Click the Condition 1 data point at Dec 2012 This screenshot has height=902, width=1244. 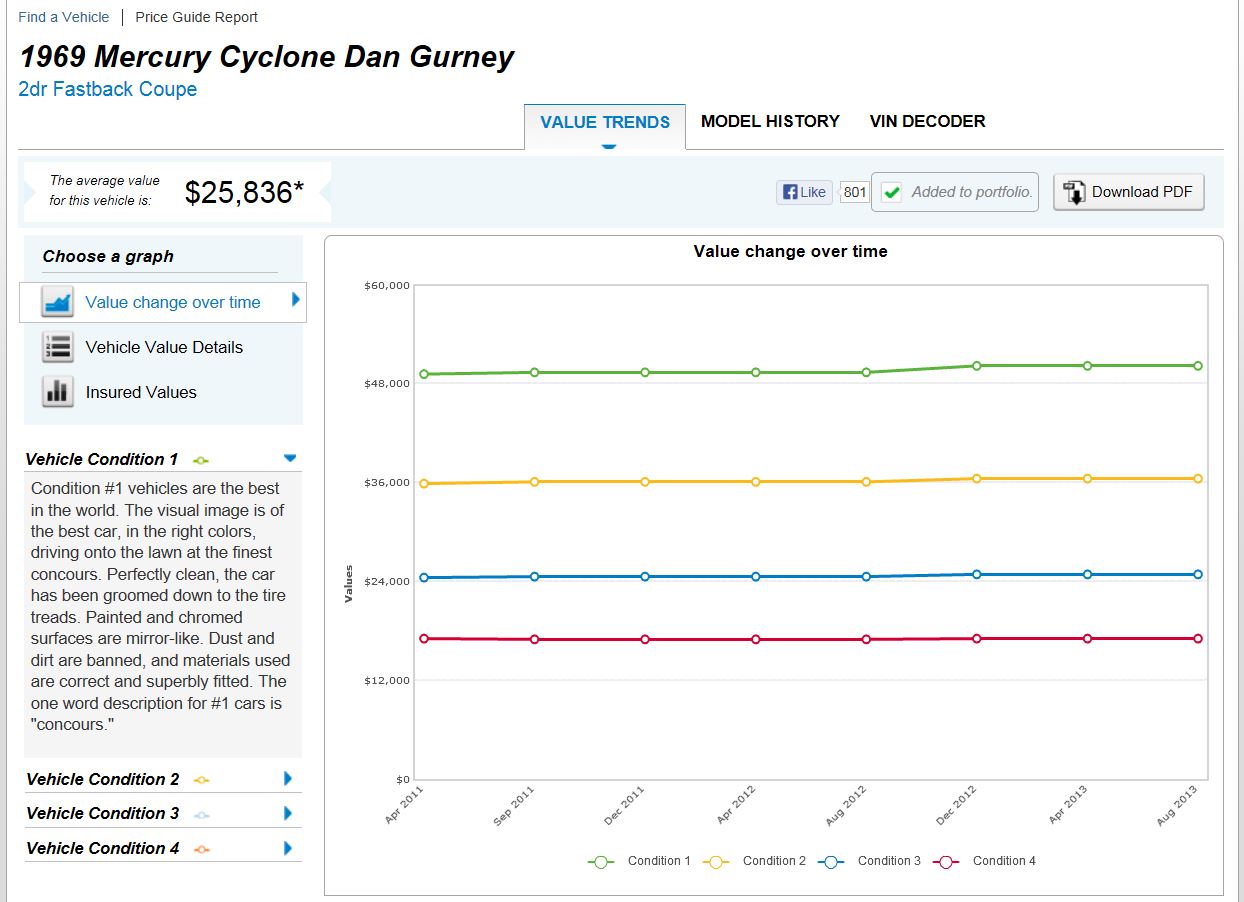coord(976,366)
